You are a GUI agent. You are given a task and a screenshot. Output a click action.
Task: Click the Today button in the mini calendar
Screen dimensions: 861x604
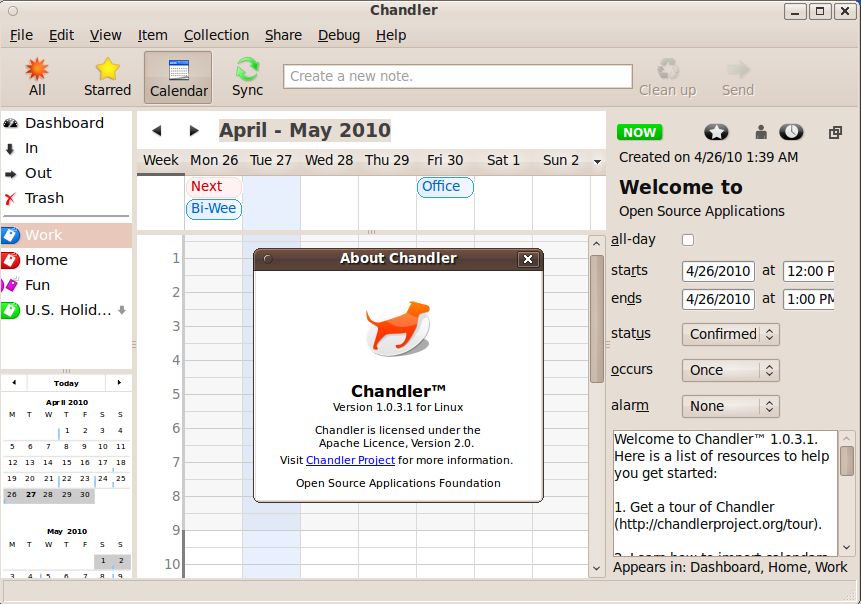[66, 383]
